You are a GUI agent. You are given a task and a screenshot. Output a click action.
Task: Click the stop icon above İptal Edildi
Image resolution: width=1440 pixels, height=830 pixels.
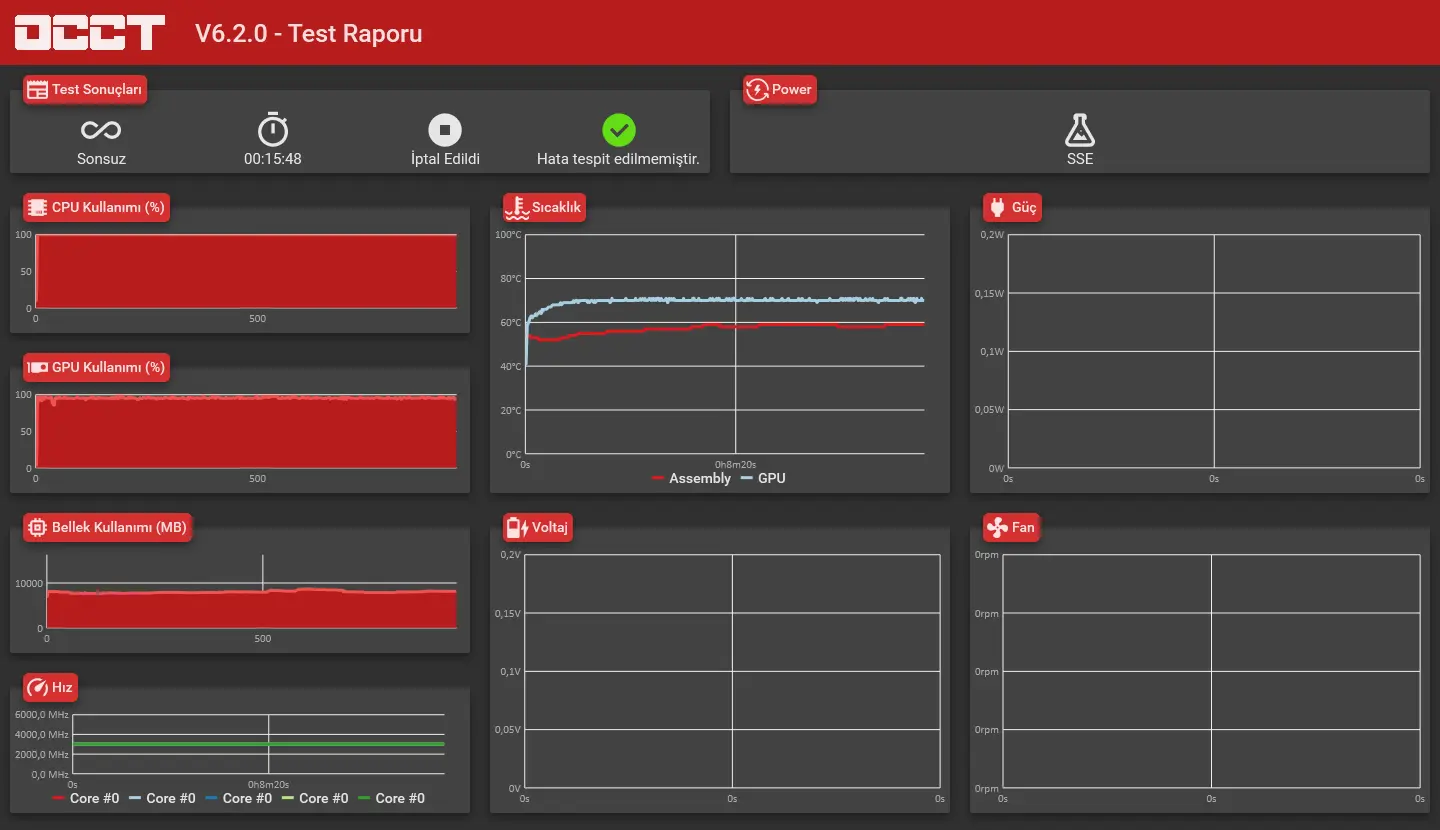click(445, 130)
